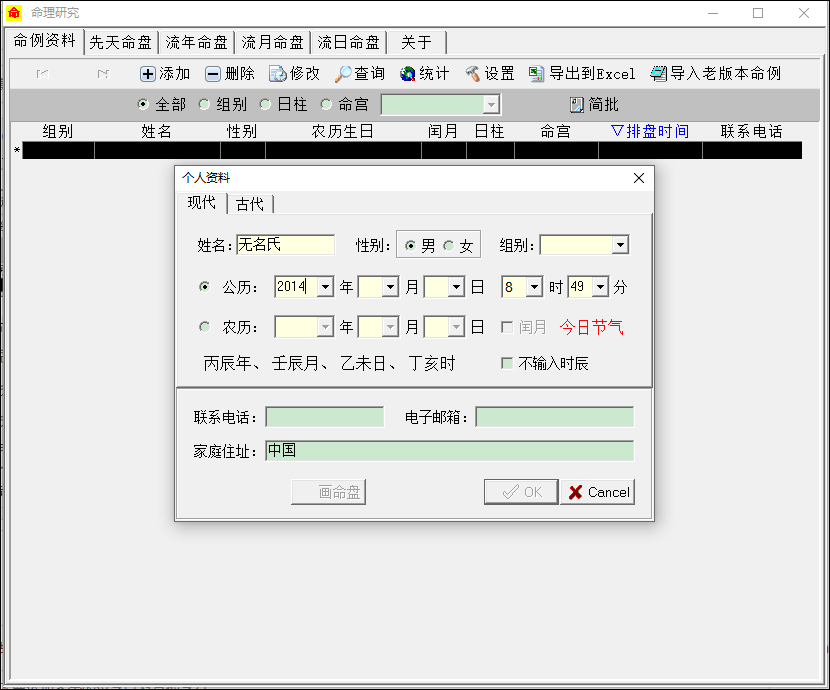The height and width of the screenshot is (690, 830).
Task: Open 设置 settings hammer icon
Action: (x=473, y=74)
